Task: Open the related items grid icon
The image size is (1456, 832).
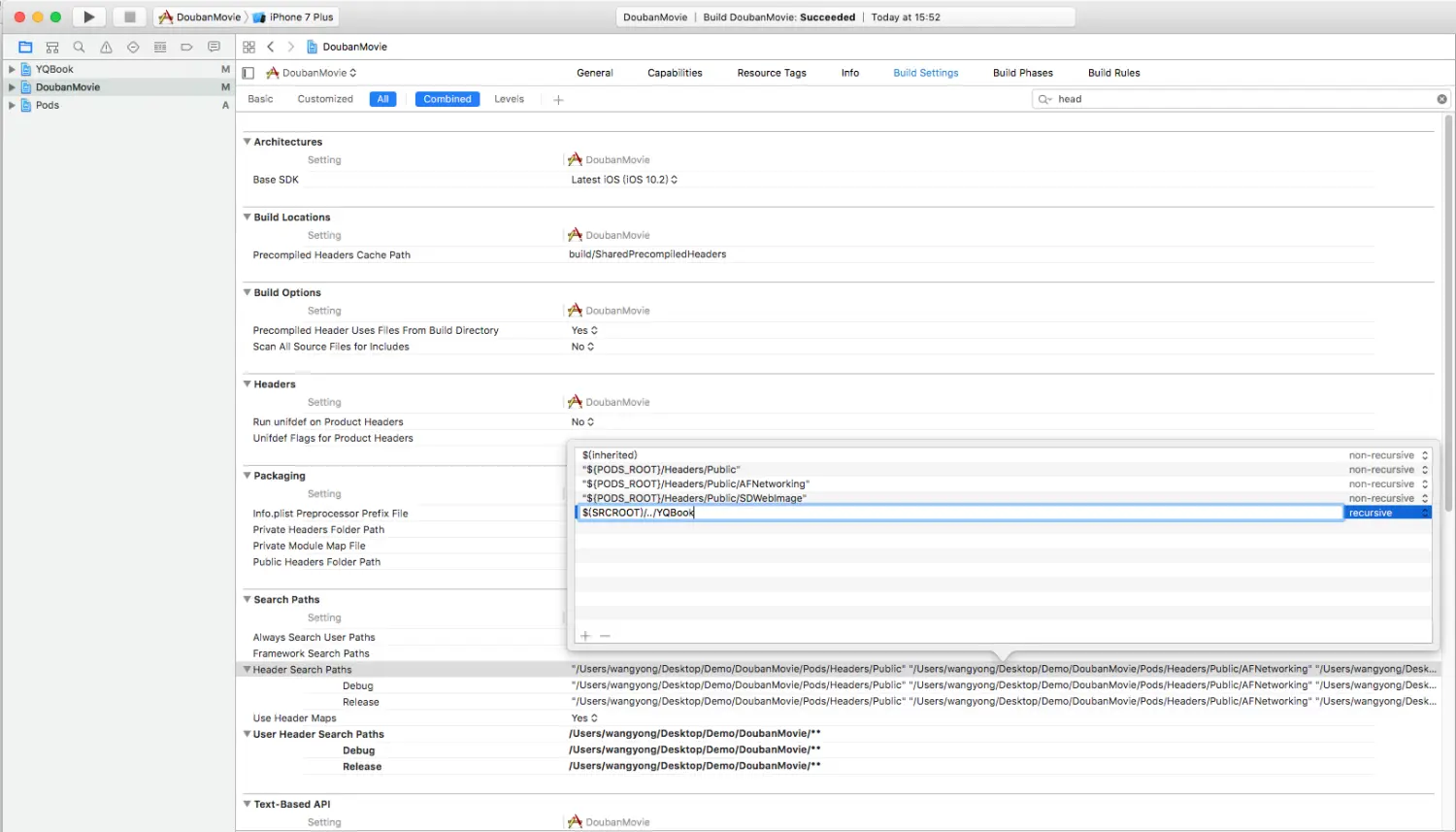Action: tap(248, 47)
